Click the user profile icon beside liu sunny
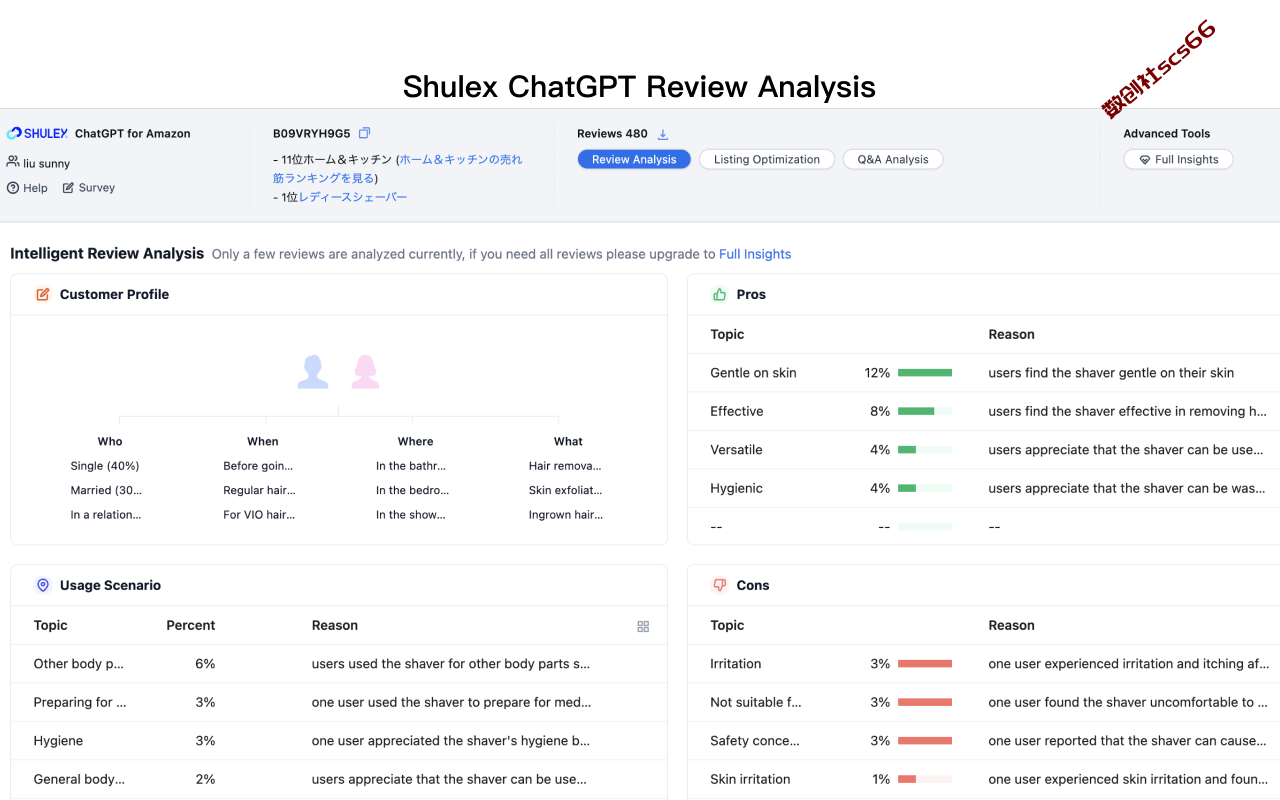The height and width of the screenshot is (800, 1280). [13, 162]
